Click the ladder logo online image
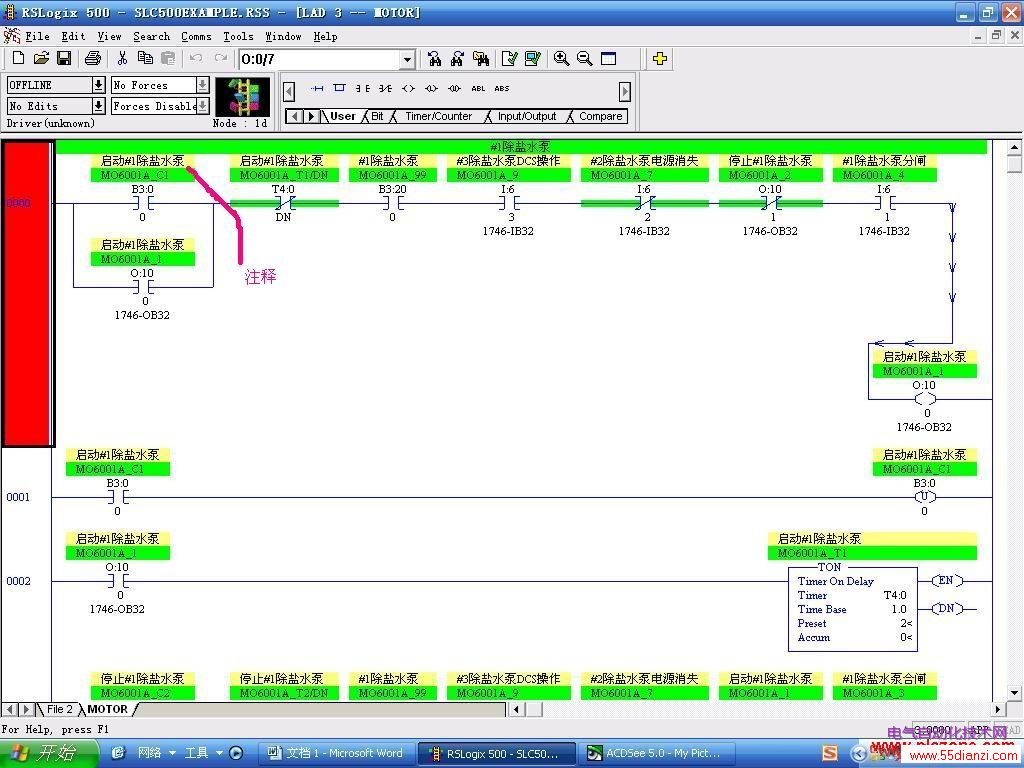The image size is (1024, 768). point(242,97)
